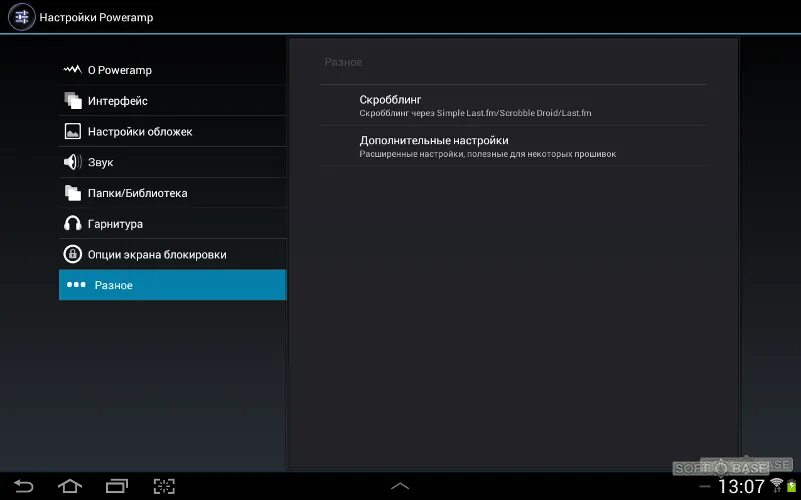Open the Скробблинг setting

point(513,105)
